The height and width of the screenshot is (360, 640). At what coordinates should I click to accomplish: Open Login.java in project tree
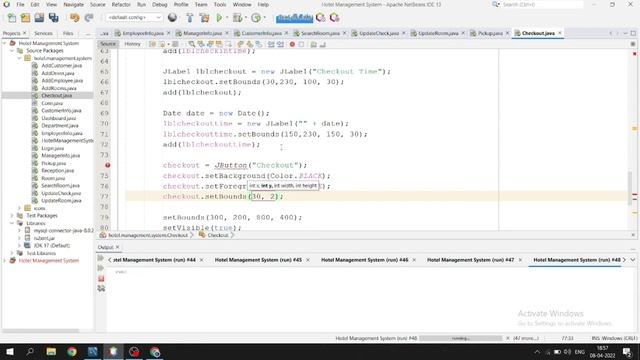pyautogui.click(x=52, y=148)
